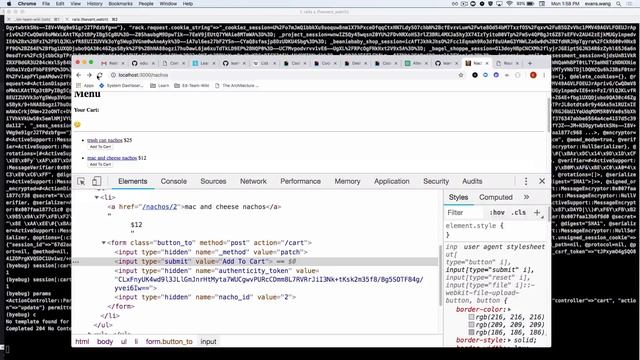Open the Security tab in DevTools
Image resolution: width=640 pixels, height=360 pixels.
coord(436,181)
